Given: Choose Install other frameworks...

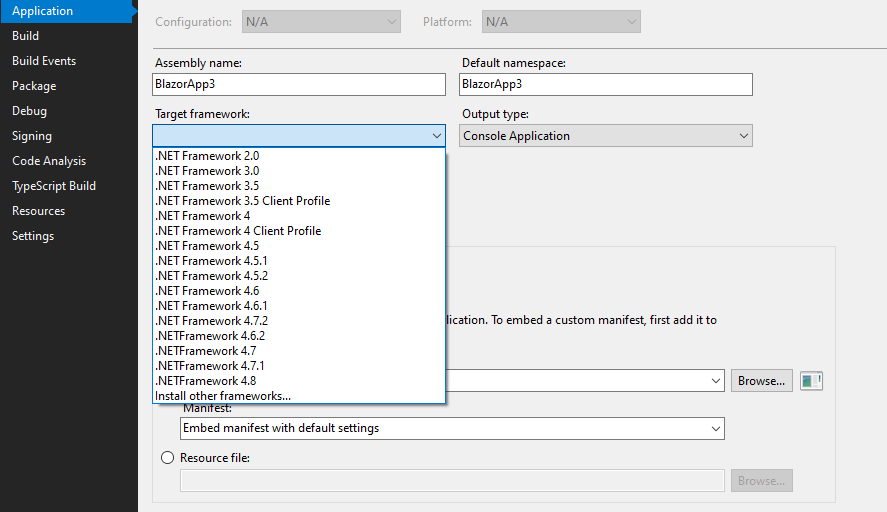Looking at the screenshot, I should pos(299,395).
